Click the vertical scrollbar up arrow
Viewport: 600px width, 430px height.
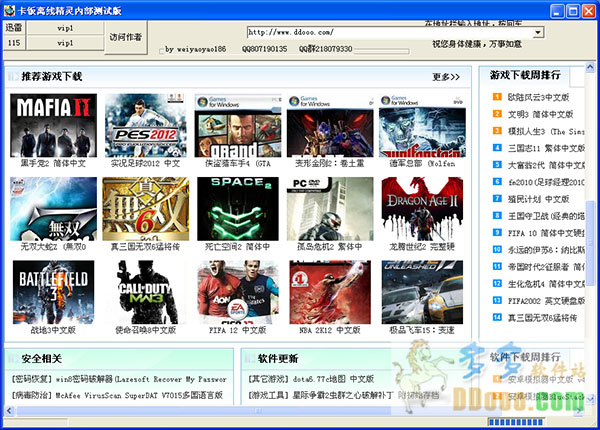[x=590, y=68]
